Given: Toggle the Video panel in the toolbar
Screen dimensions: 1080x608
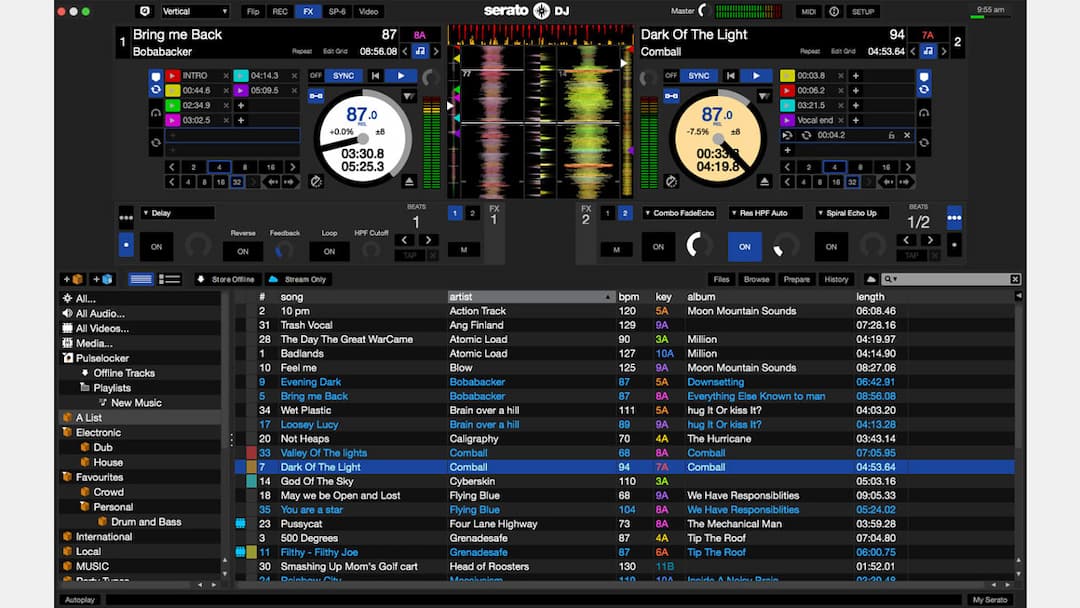Looking at the screenshot, I should coord(370,12).
